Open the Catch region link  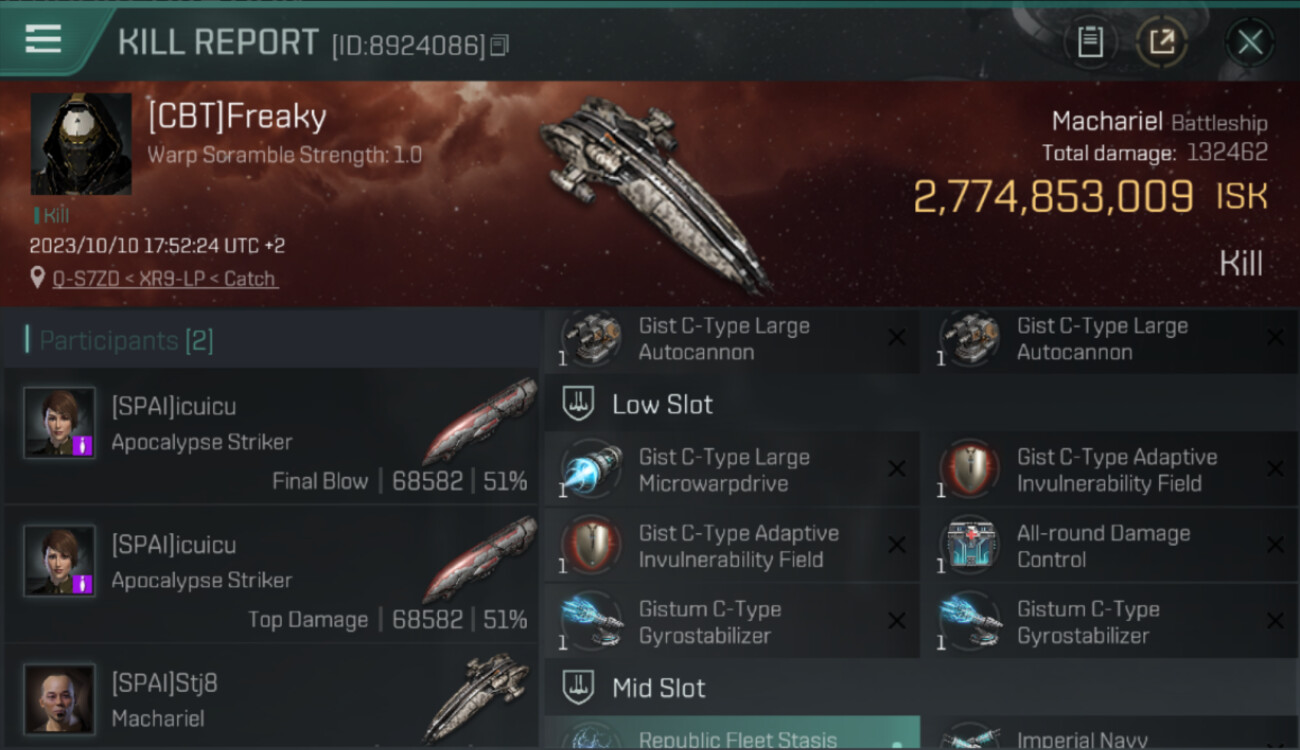coord(251,279)
